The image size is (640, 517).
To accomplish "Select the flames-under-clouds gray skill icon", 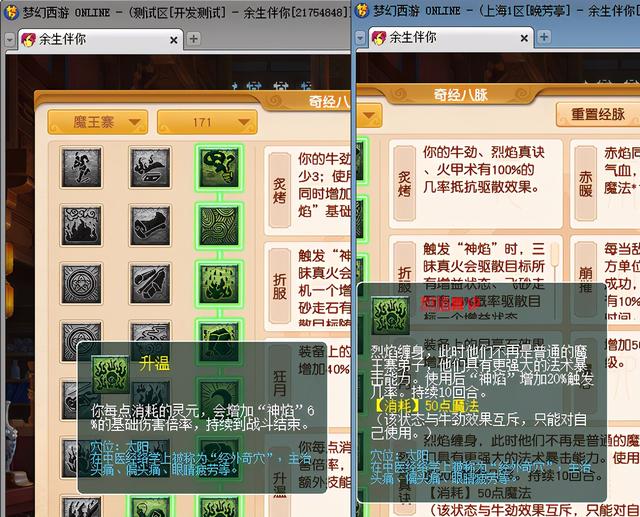I will pyautogui.click(x=81, y=226).
